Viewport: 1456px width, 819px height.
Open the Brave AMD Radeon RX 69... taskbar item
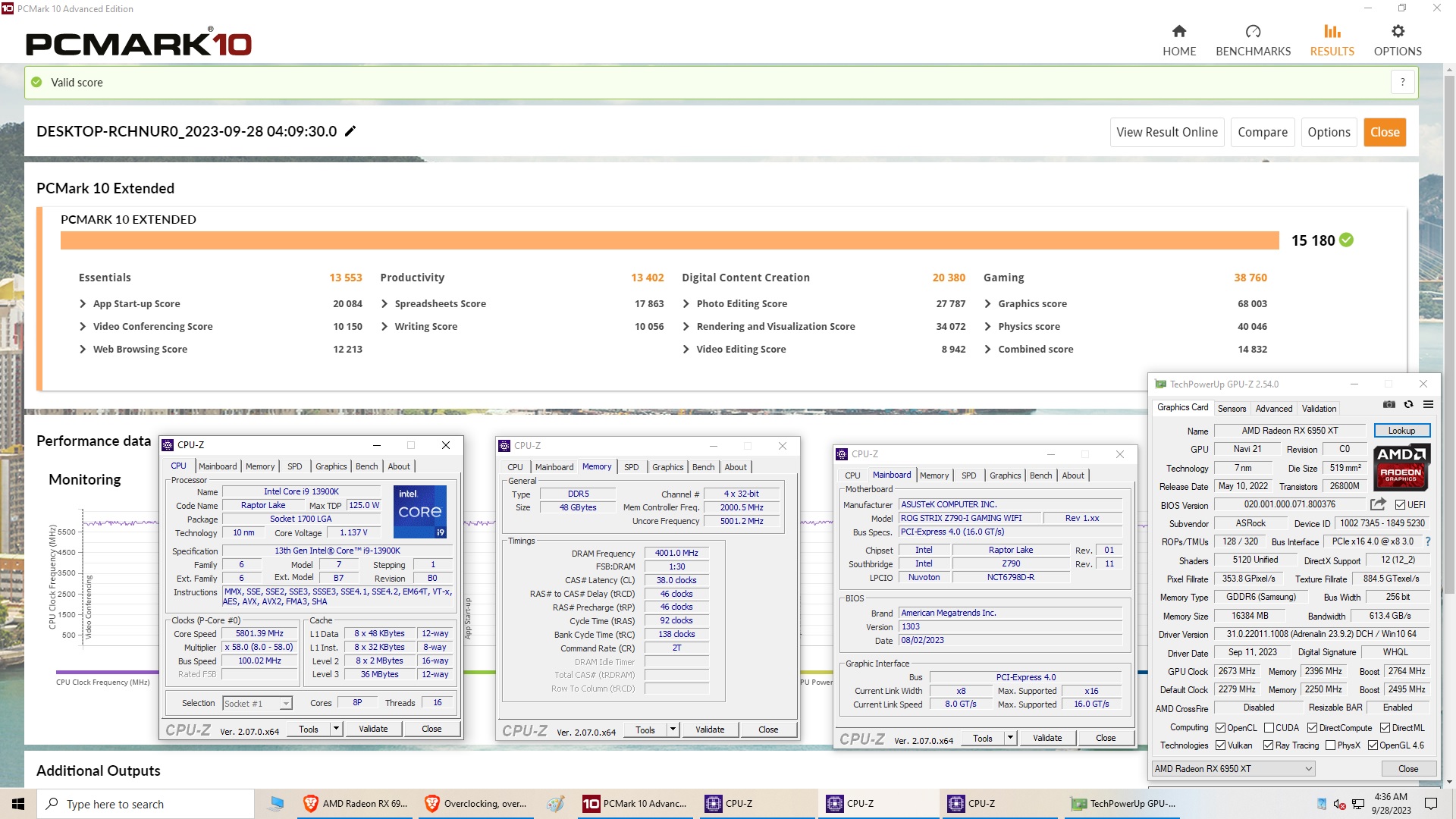pos(355,804)
